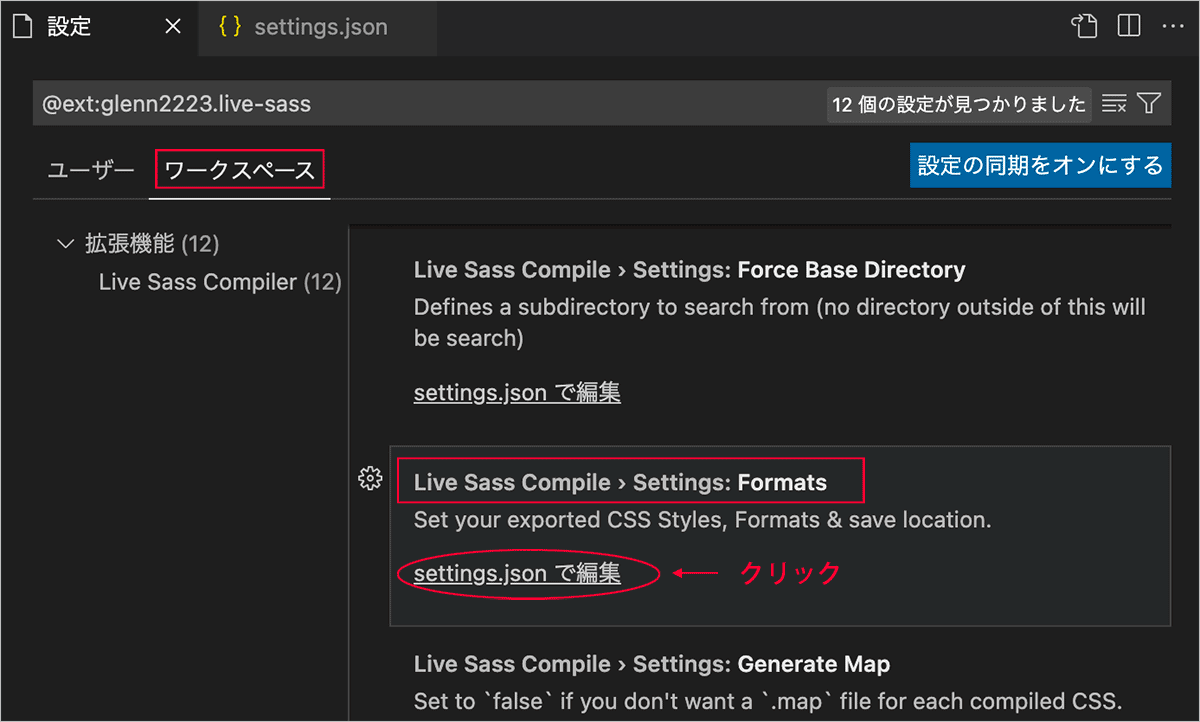Click settings.json で編集 under Formats

[517, 573]
